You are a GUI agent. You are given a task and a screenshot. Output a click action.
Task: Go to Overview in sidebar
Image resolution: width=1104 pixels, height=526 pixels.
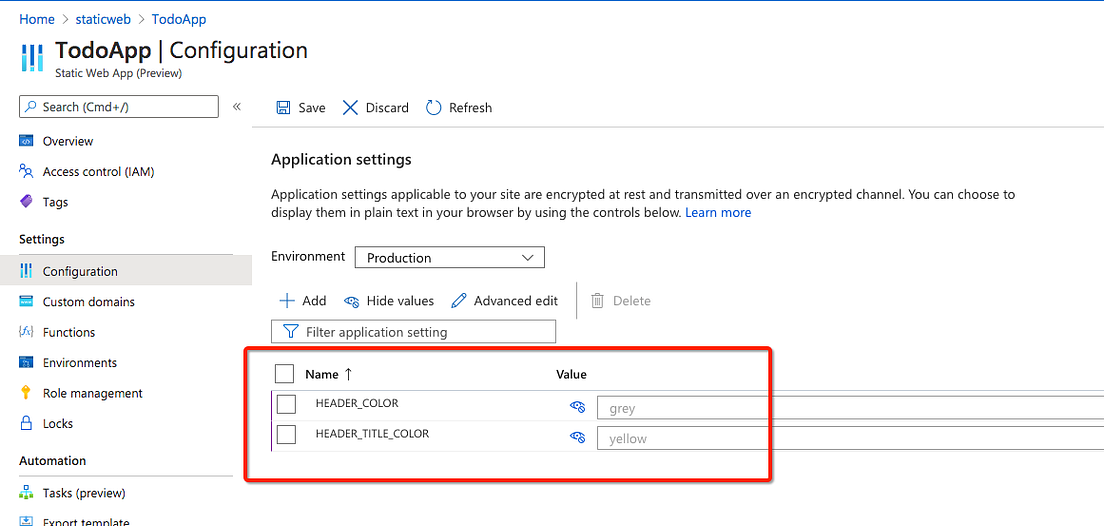(x=67, y=141)
